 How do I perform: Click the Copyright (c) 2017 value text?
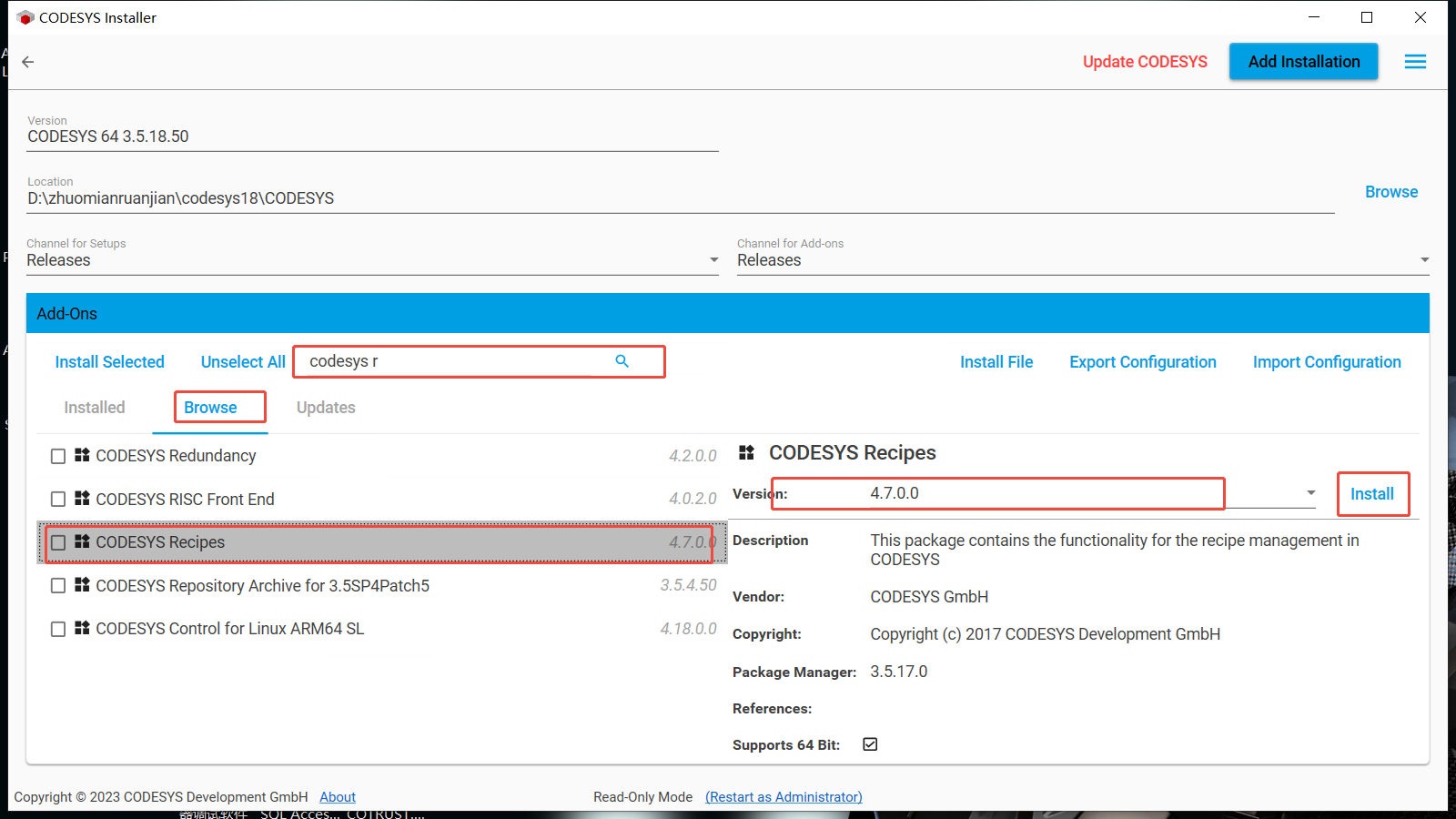pyautogui.click(x=1046, y=634)
